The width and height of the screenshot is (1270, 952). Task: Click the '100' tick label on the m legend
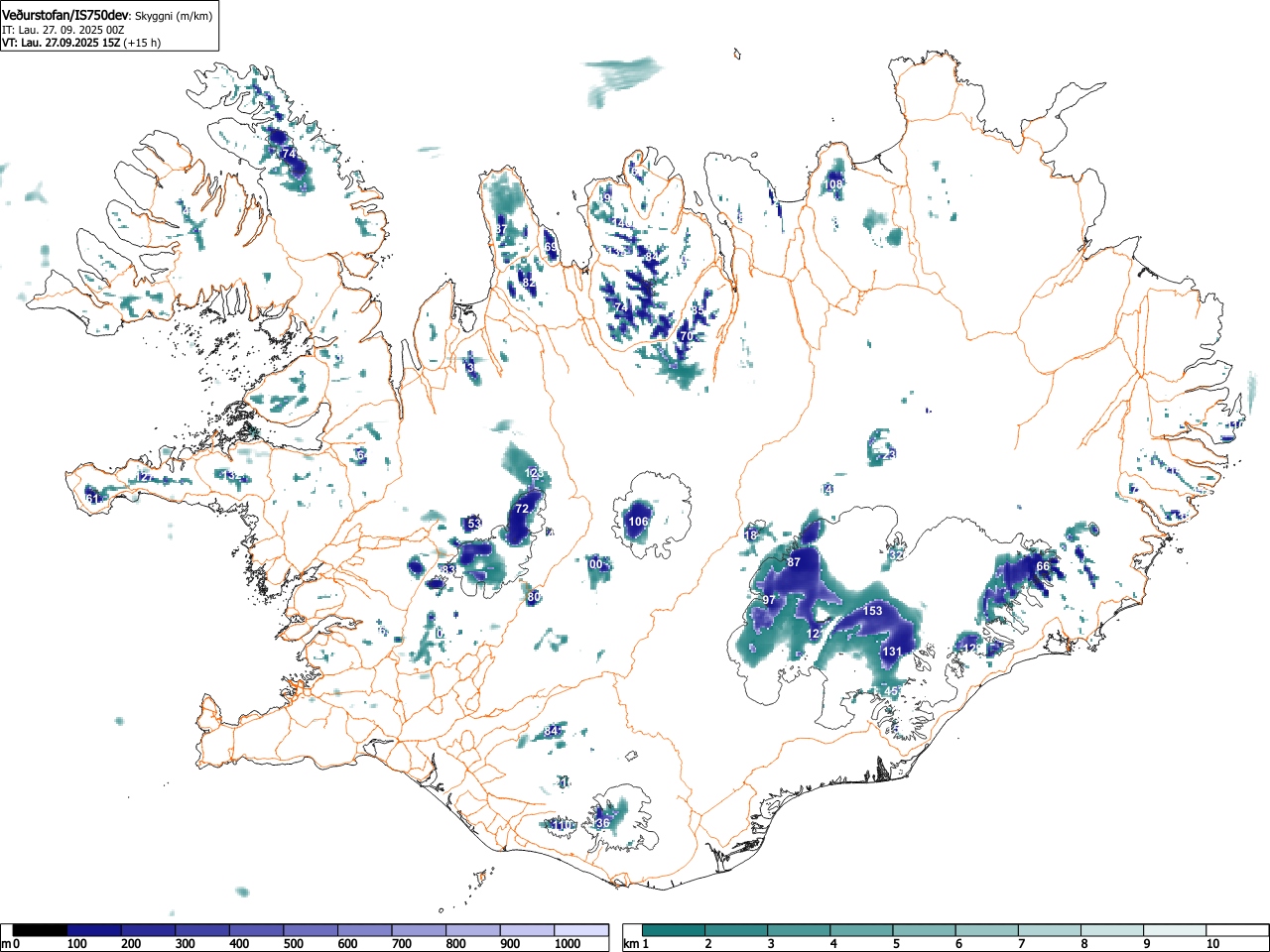point(77,944)
